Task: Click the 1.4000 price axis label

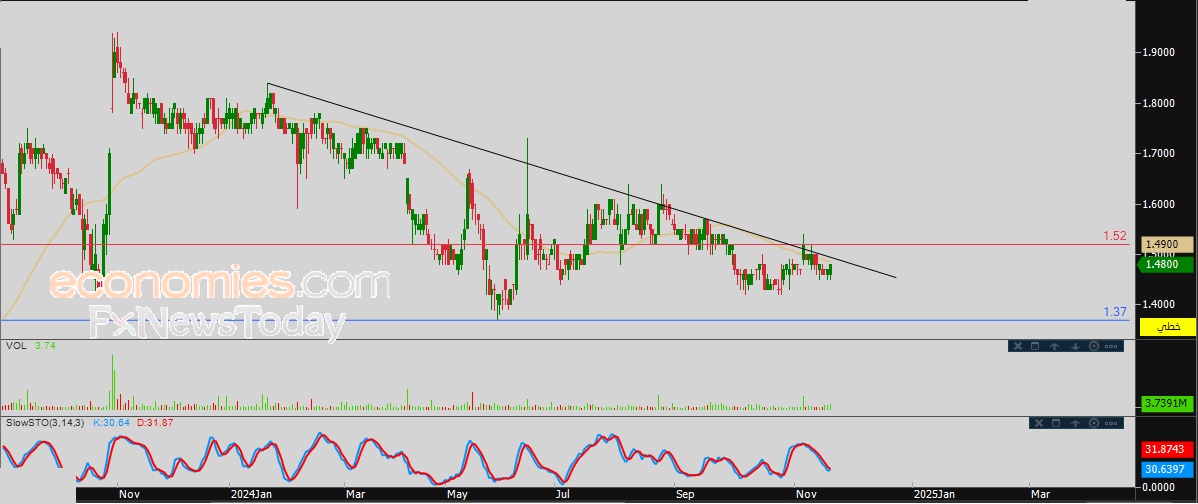Action: (x=1158, y=304)
